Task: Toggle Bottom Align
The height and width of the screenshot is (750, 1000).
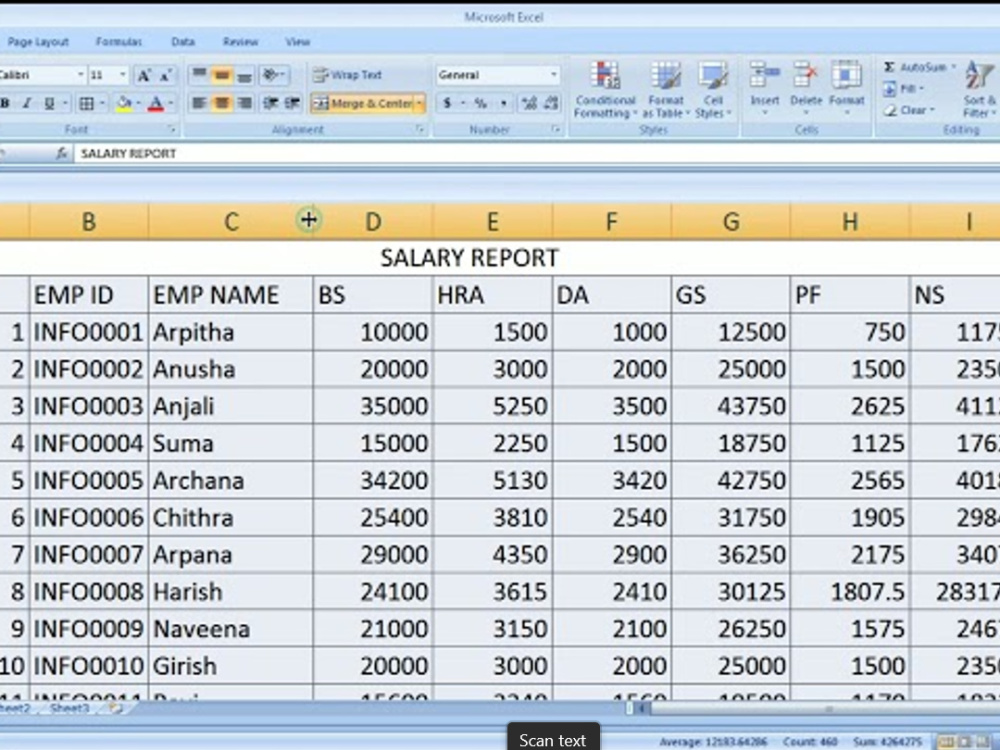Action: pyautogui.click(x=244, y=75)
